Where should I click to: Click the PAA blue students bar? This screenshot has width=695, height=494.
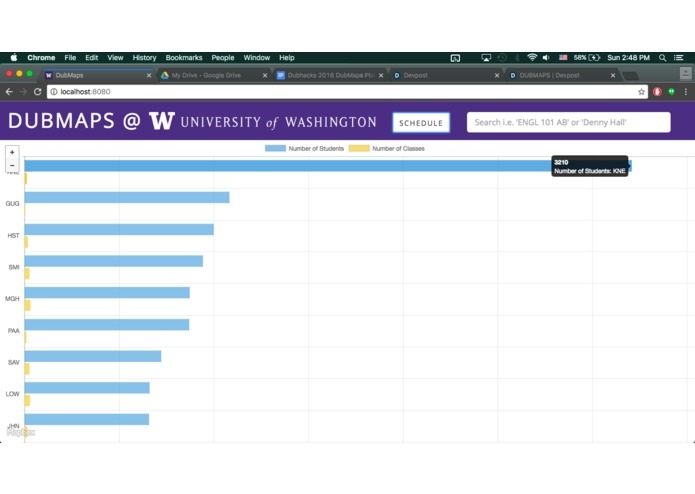click(107, 325)
